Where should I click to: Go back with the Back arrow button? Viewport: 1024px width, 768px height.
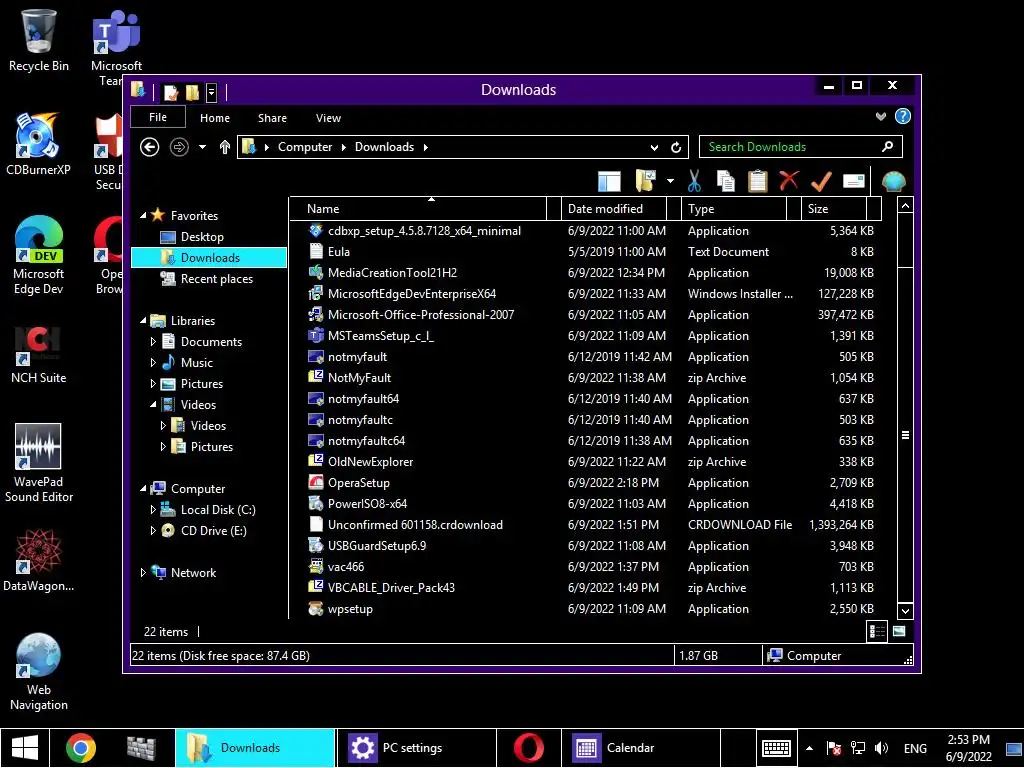[x=150, y=147]
